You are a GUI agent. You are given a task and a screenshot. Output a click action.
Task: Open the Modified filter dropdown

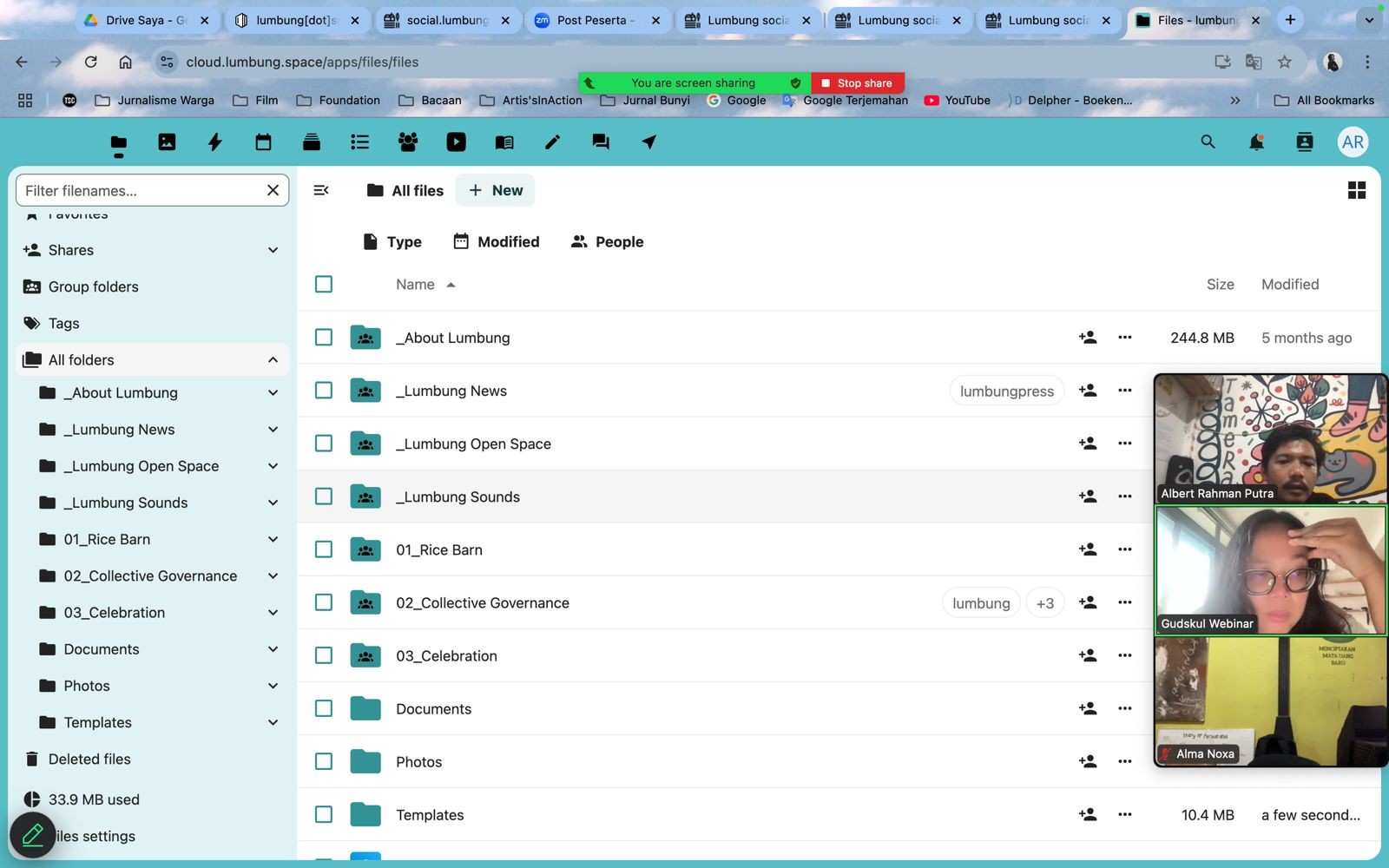pos(497,242)
